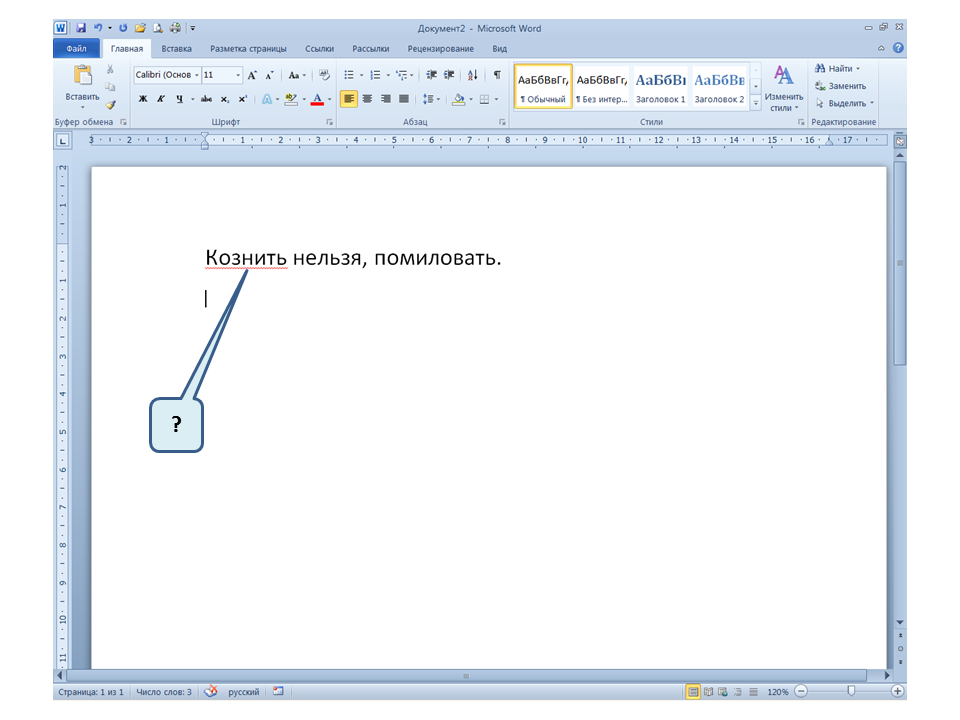Click the Заменить (Replace) button
The width and height of the screenshot is (960, 720).
coord(840,86)
